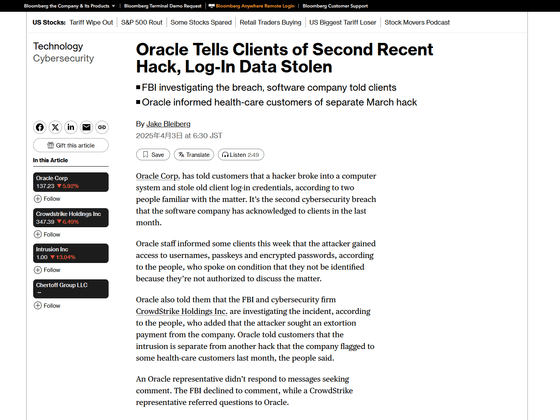This screenshot has height=420, width=560.
Task: Go to Technology section
Action: [x=58, y=46]
